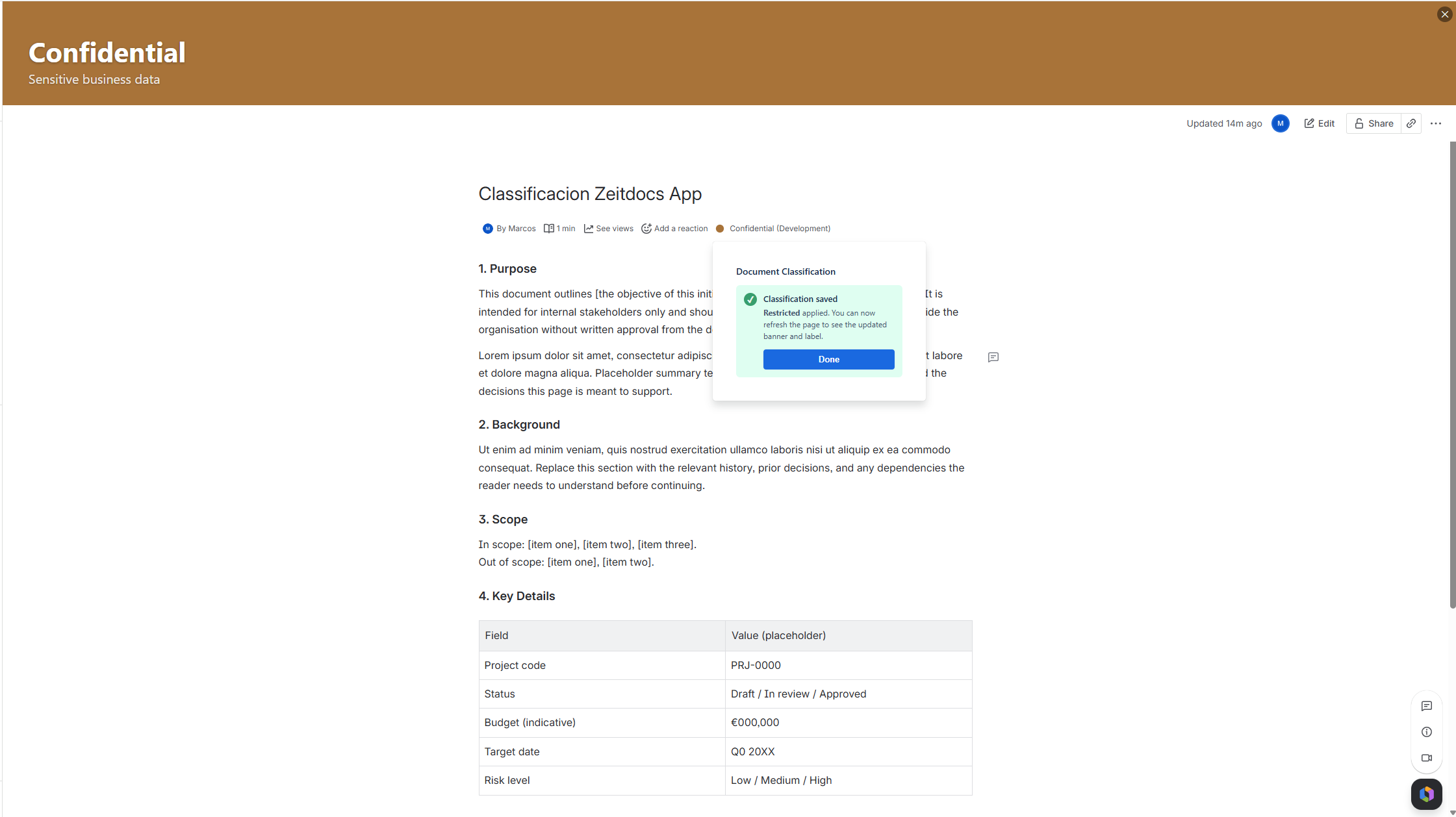The height and width of the screenshot is (817, 1456).
Task: Click the brown classification color dot
Action: point(720,229)
